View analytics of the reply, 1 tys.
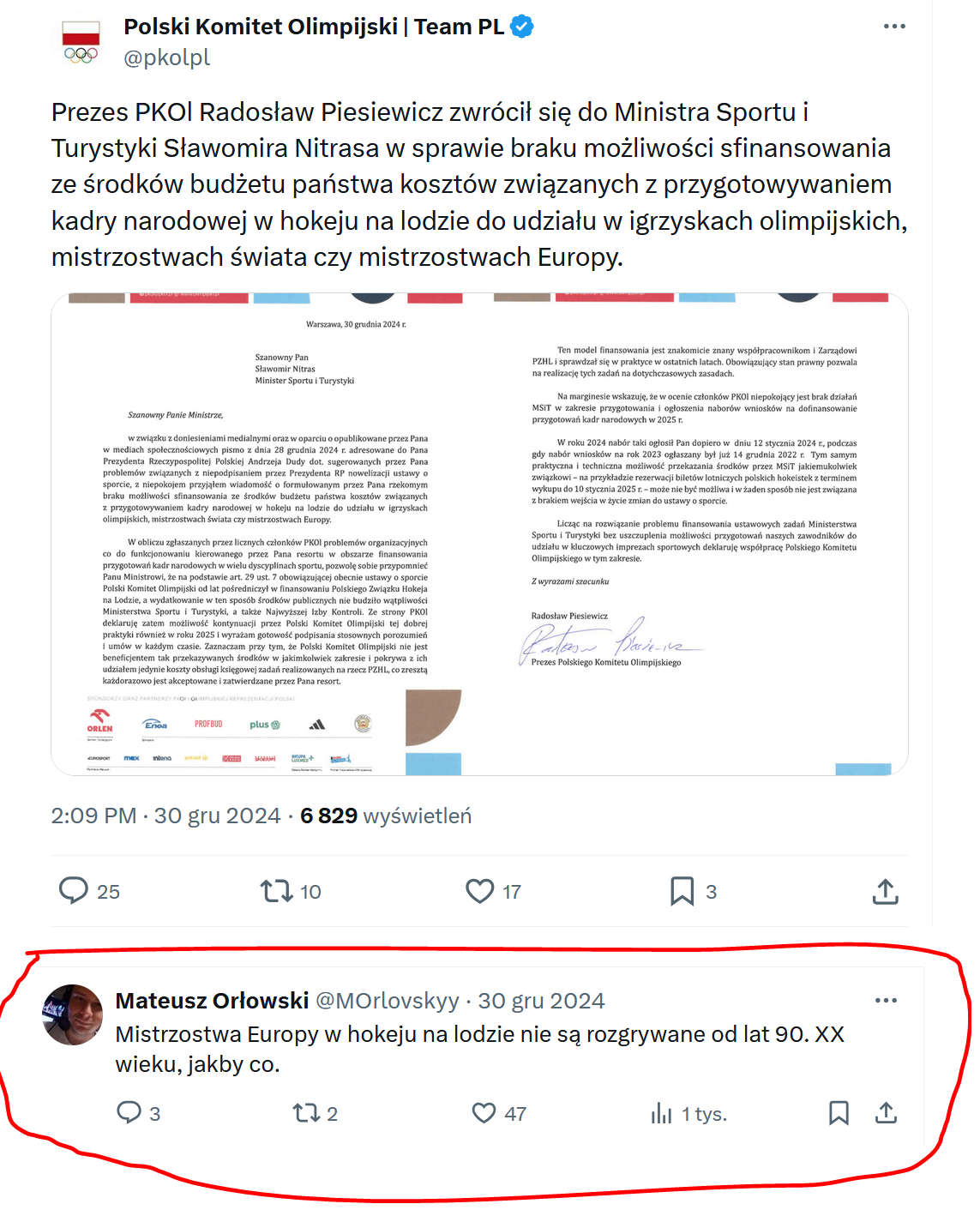The width and height of the screenshot is (980, 1222). (661, 1114)
